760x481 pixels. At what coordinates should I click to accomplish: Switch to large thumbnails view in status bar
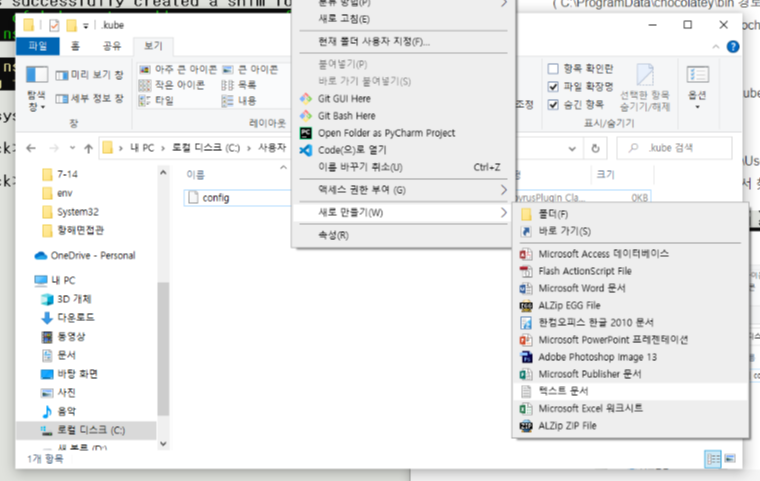[730, 458]
